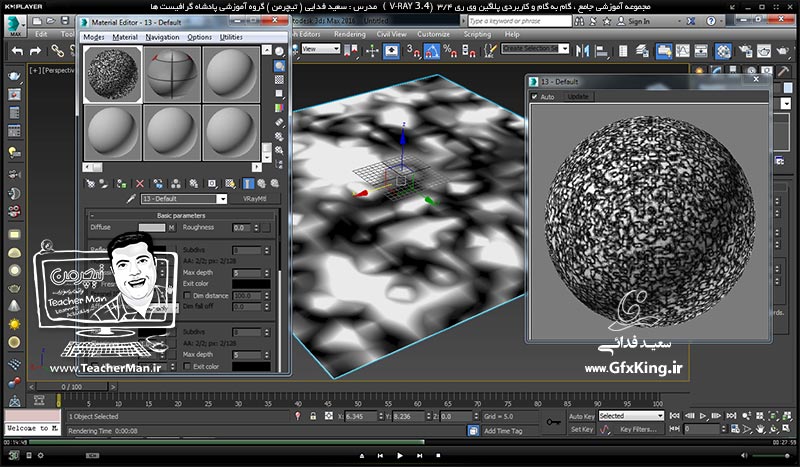The height and width of the screenshot is (467, 800).
Task: Open the Align tool icon
Action: (602, 51)
